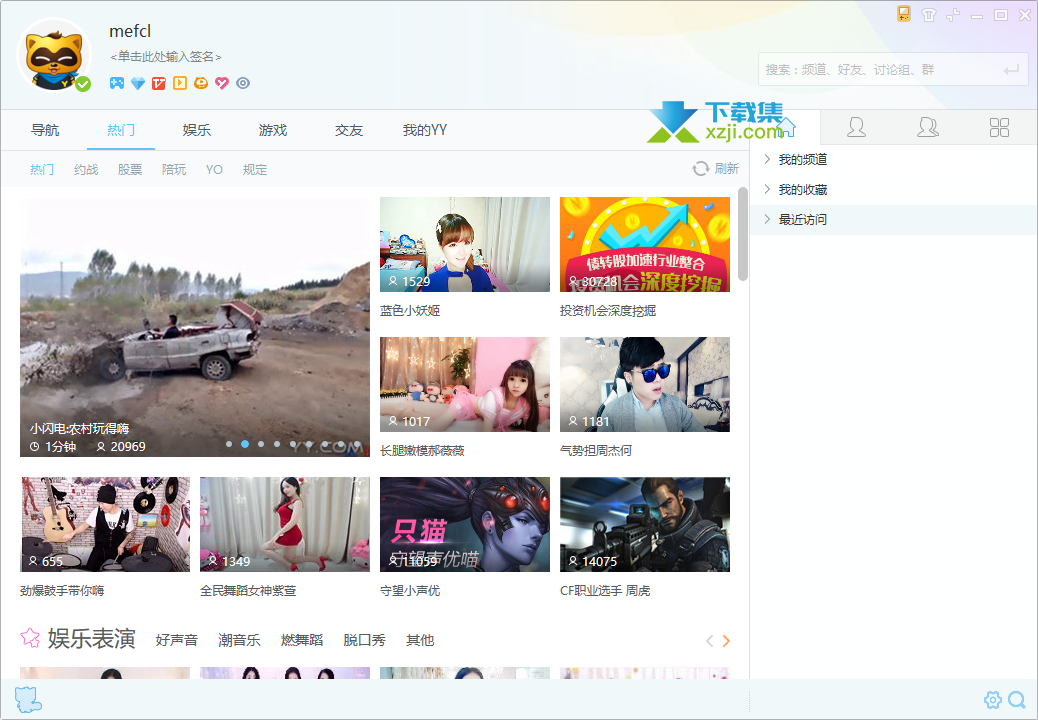Viewport: 1038px width, 720px height.
Task: Click the pink heart icon
Action: tap(222, 83)
